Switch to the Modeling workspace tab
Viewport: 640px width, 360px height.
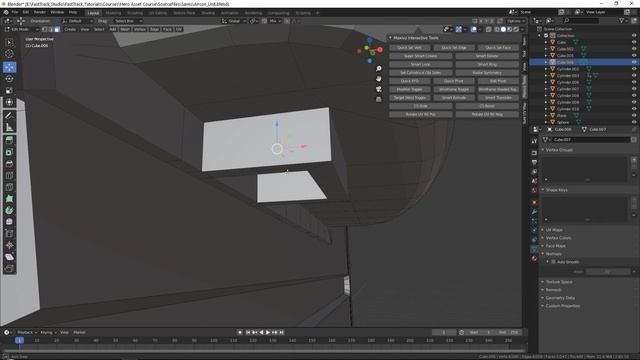pyautogui.click(x=113, y=13)
